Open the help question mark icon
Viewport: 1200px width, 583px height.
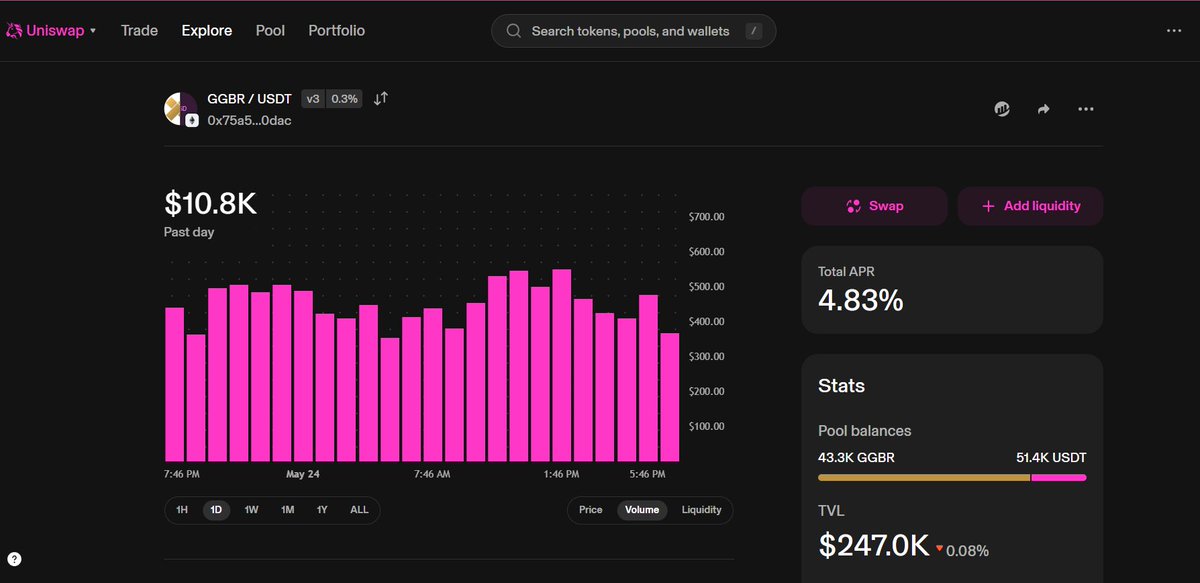click(x=14, y=560)
